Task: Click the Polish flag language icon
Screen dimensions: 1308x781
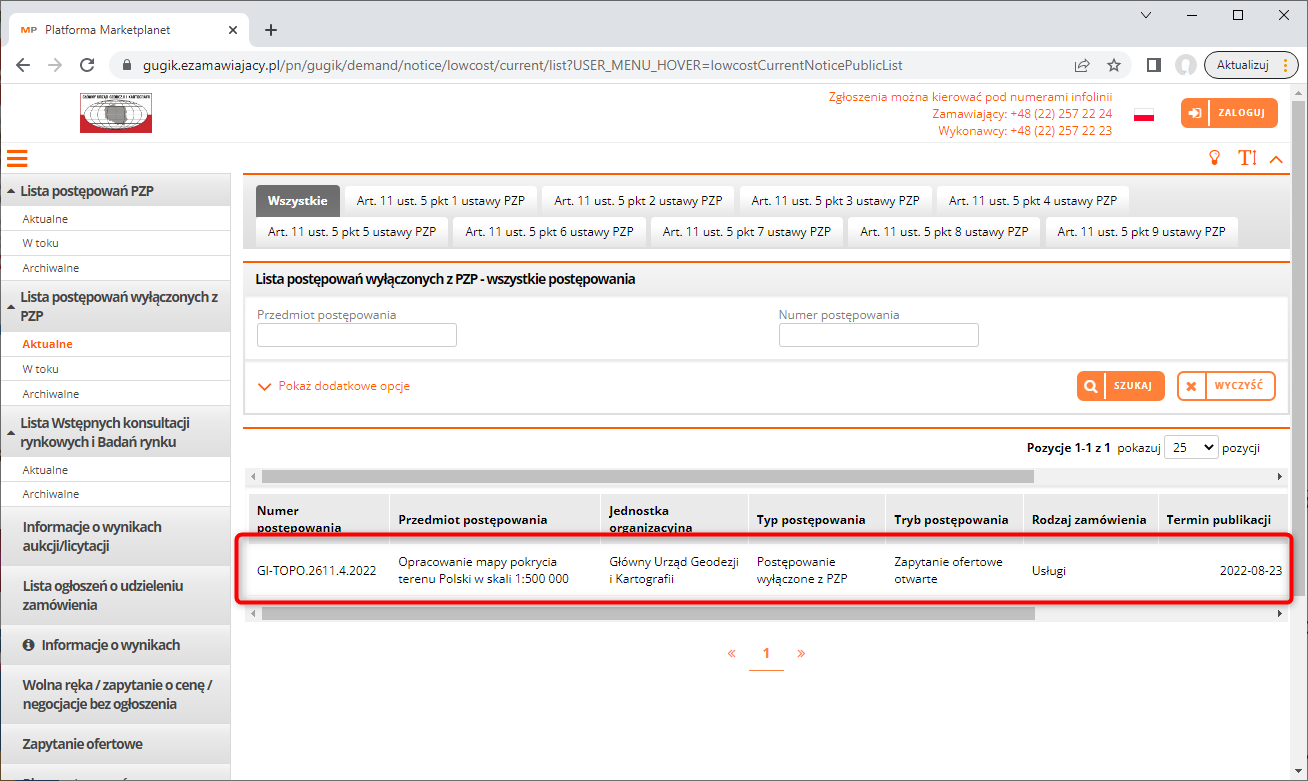Action: [1144, 115]
